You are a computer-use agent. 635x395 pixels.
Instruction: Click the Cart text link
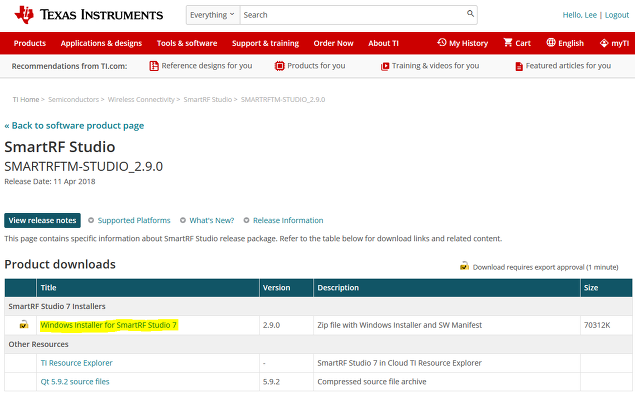point(523,43)
